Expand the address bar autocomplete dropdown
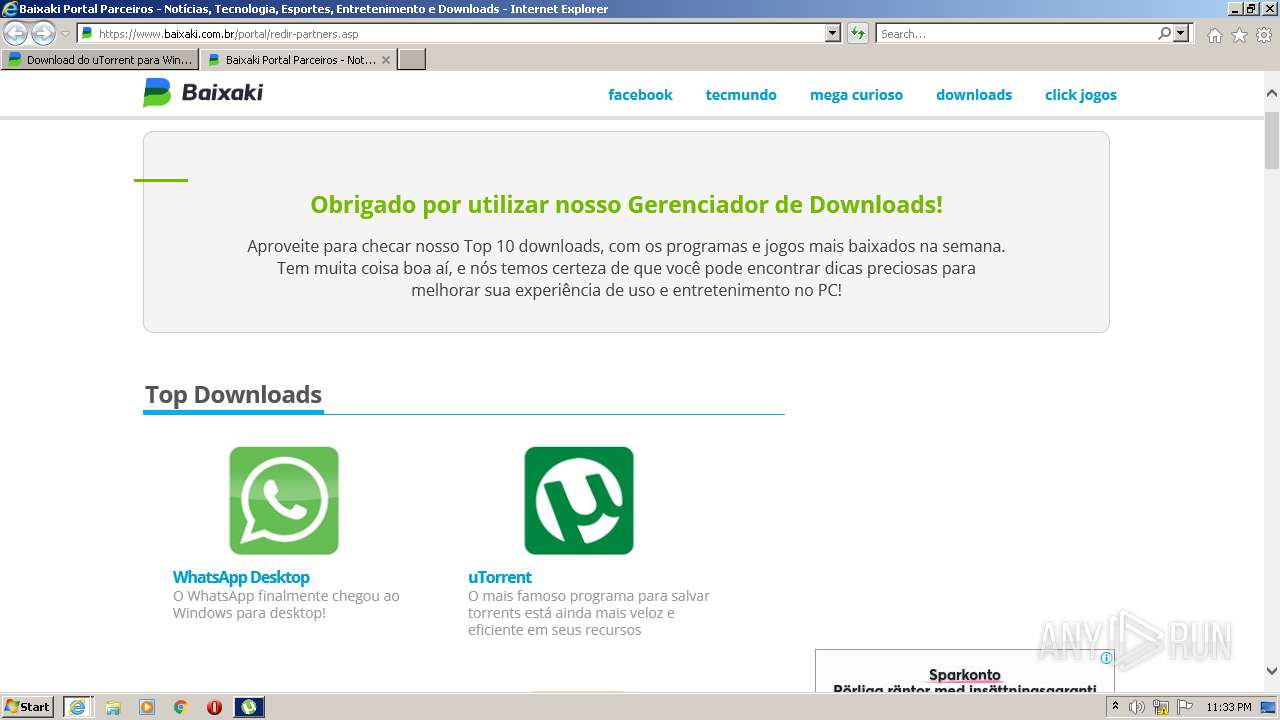Screen dimensions: 1280x720 pyautogui.click(x=833, y=33)
